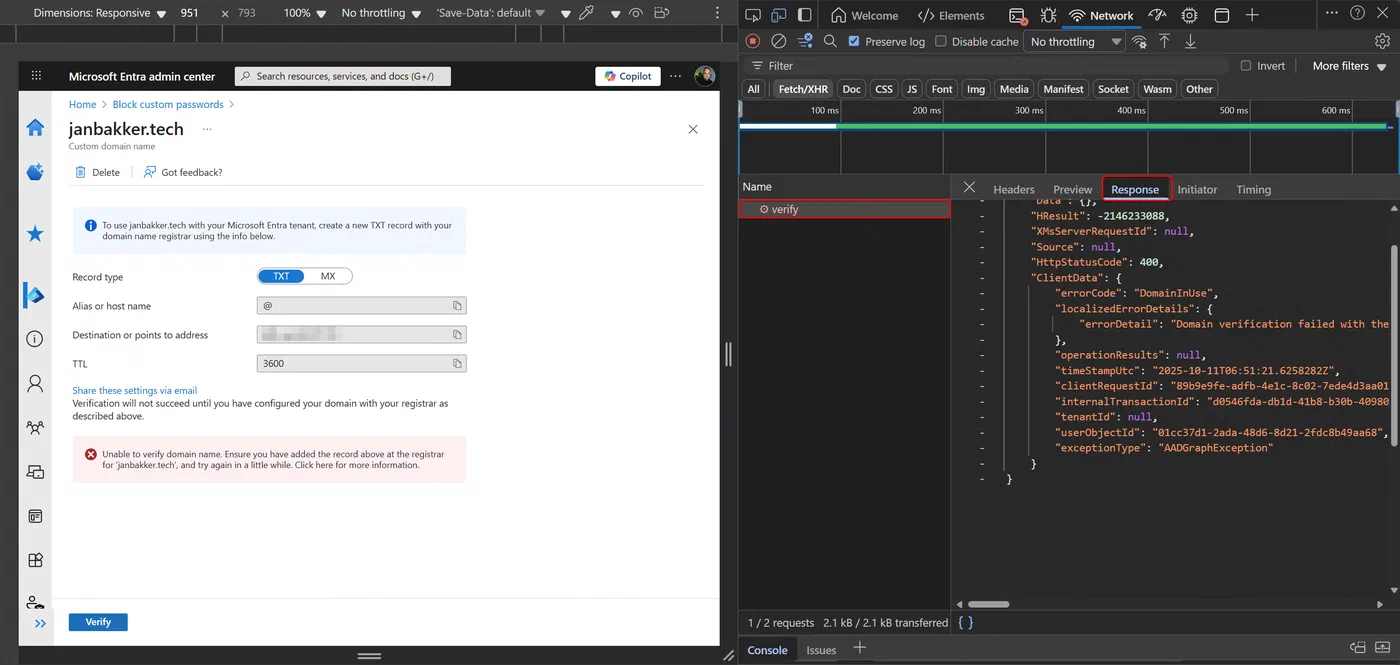Viewport: 1400px width, 665px height.
Task: Switch record type to MX
Action: [x=328, y=276]
